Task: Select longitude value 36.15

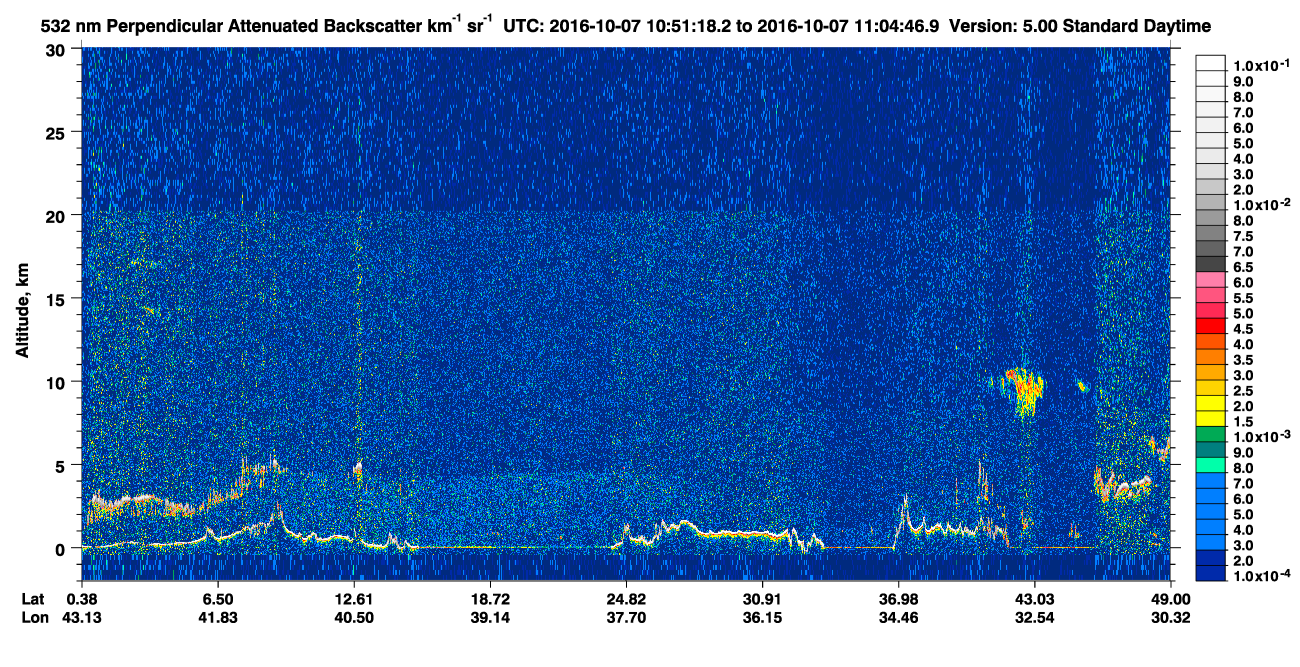Action: coord(762,617)
